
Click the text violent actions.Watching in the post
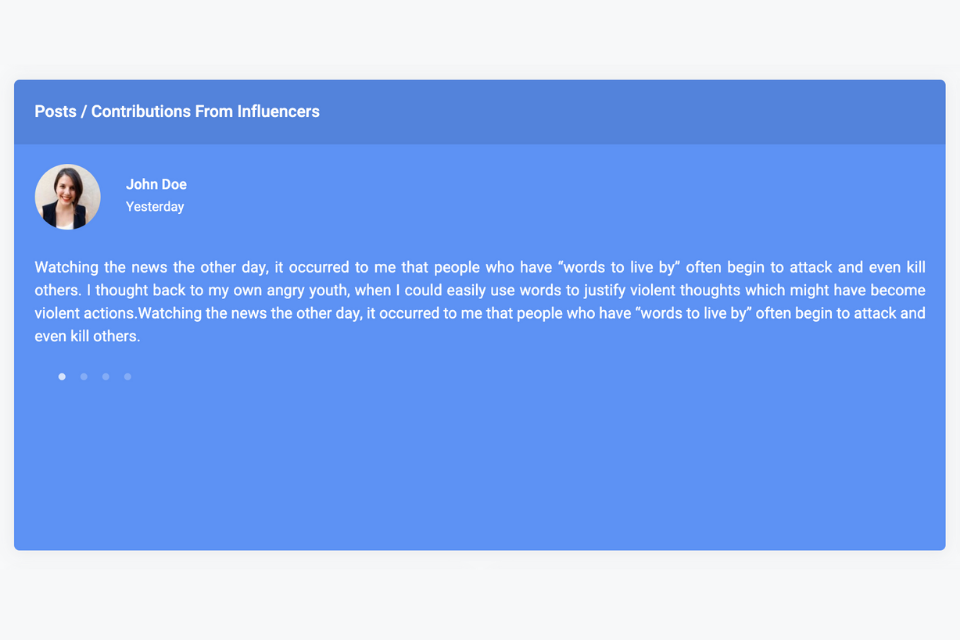pyautogui.click(x=118, y=314)
